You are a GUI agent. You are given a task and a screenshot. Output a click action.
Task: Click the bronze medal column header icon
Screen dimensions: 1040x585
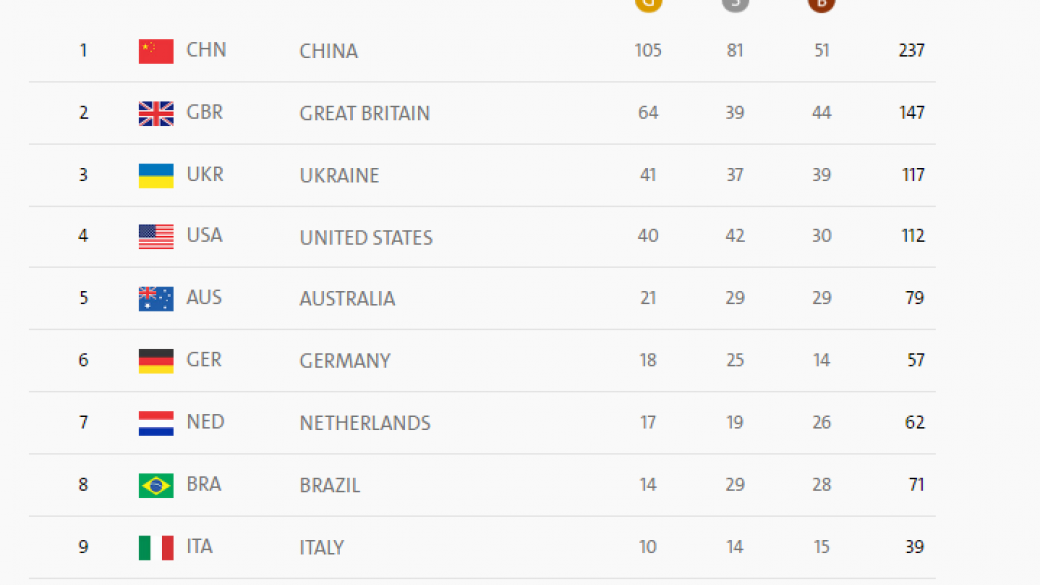(821, 4)
